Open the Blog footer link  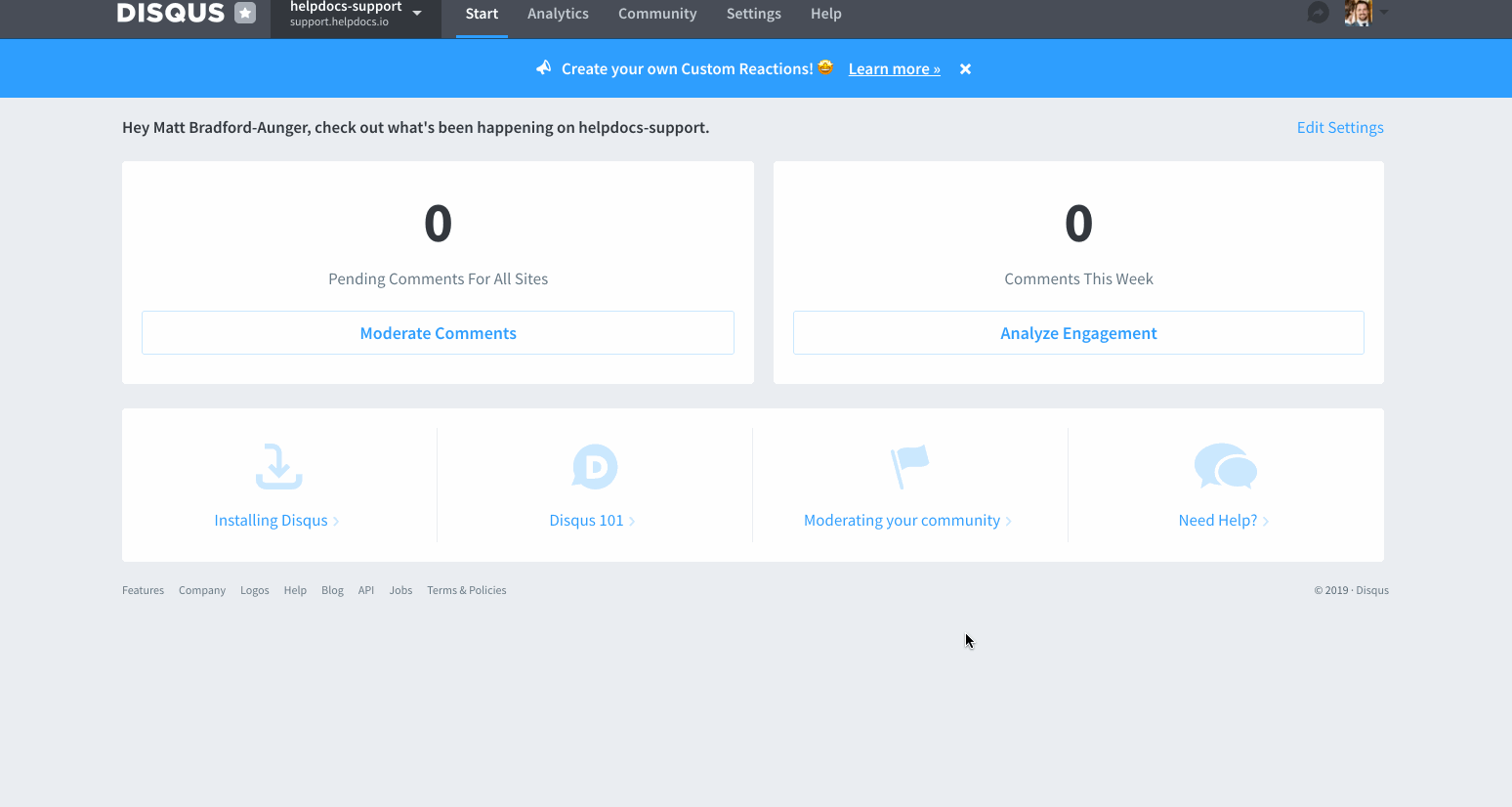coord(332,590)
